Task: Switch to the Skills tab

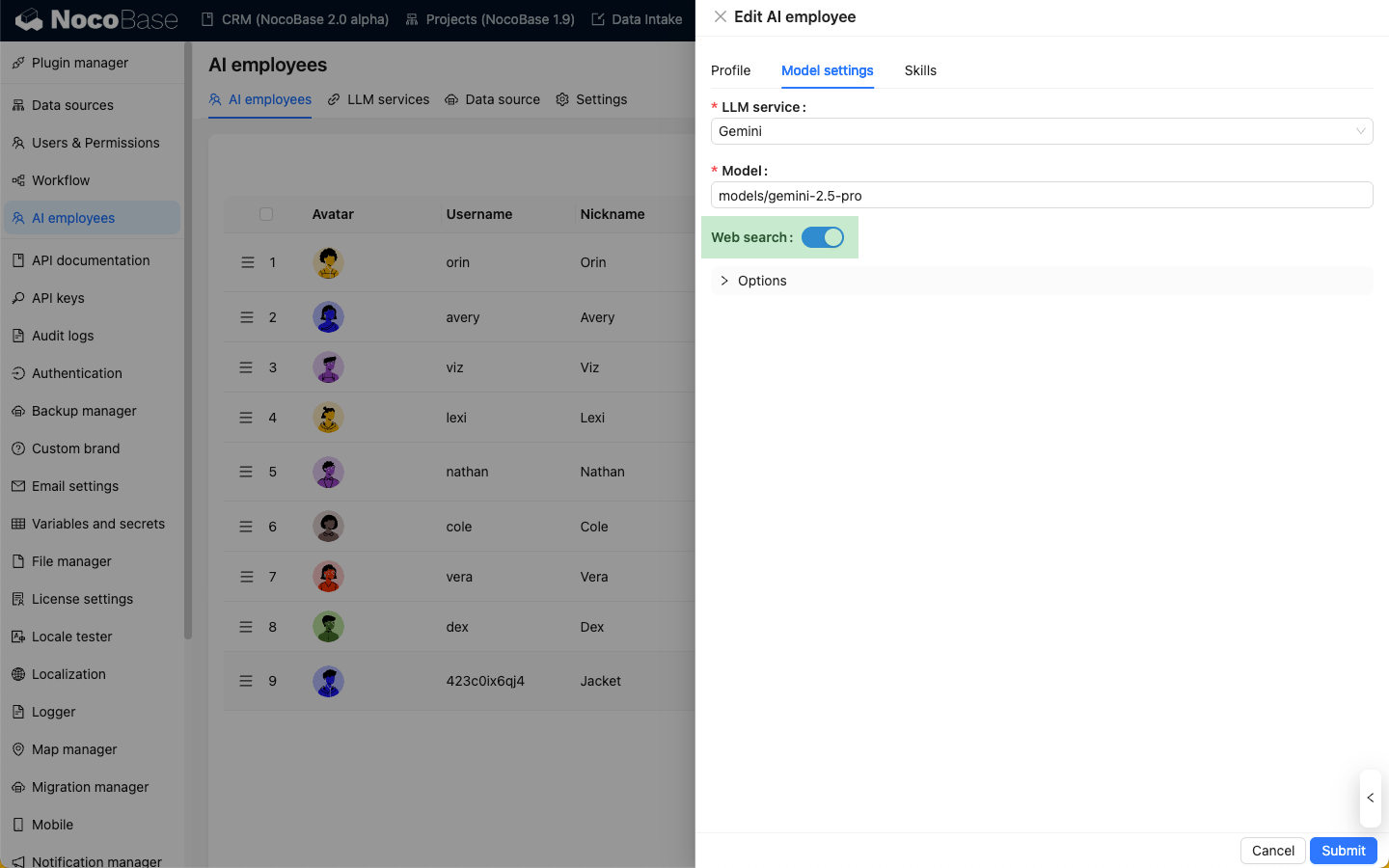Action: coord(920,70)
